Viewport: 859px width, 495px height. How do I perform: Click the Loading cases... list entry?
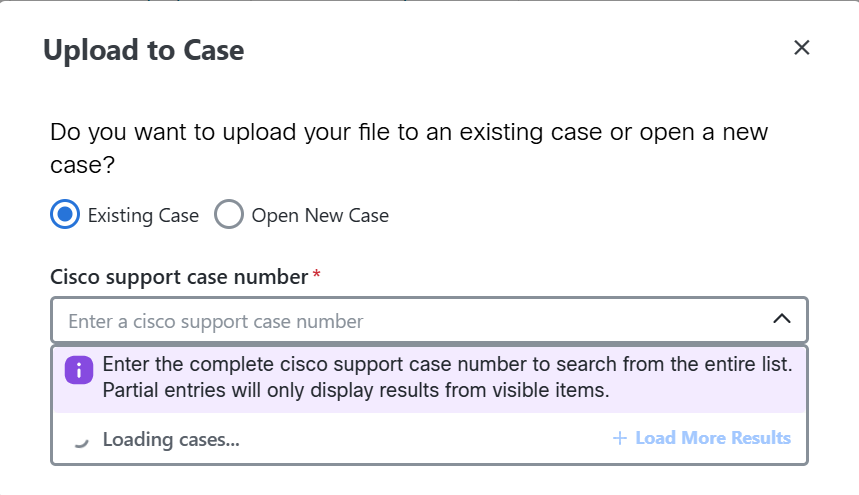point(171,440)
